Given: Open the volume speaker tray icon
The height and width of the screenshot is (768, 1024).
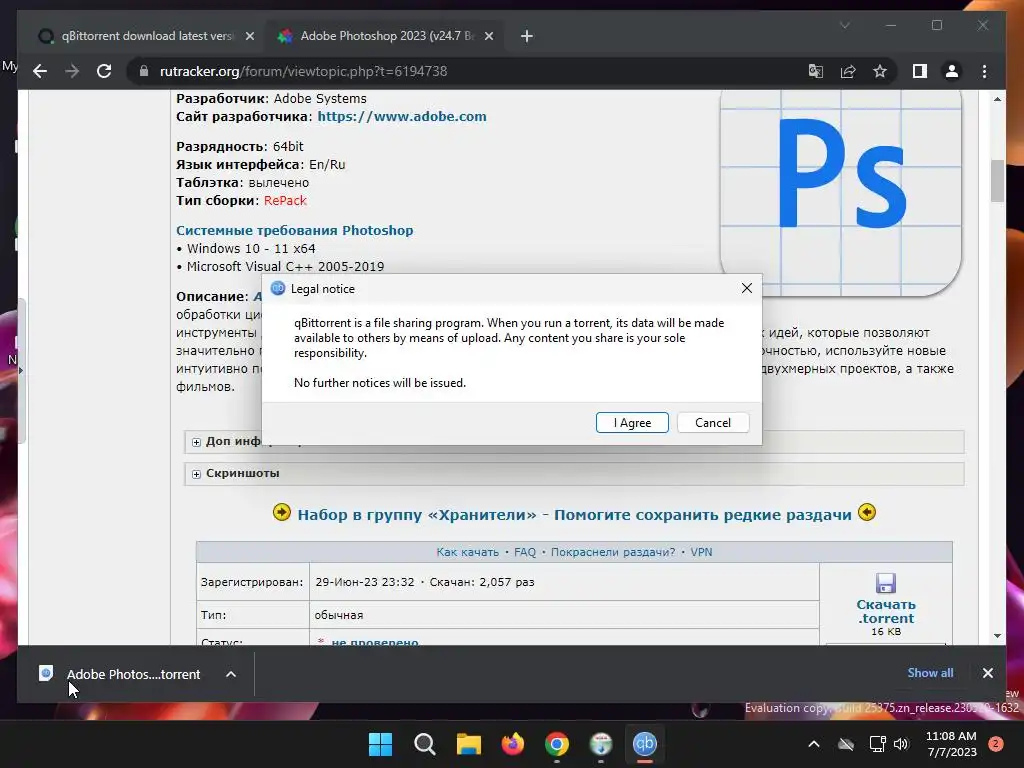Looking at the screenshot, I should [x=901, y=744].
